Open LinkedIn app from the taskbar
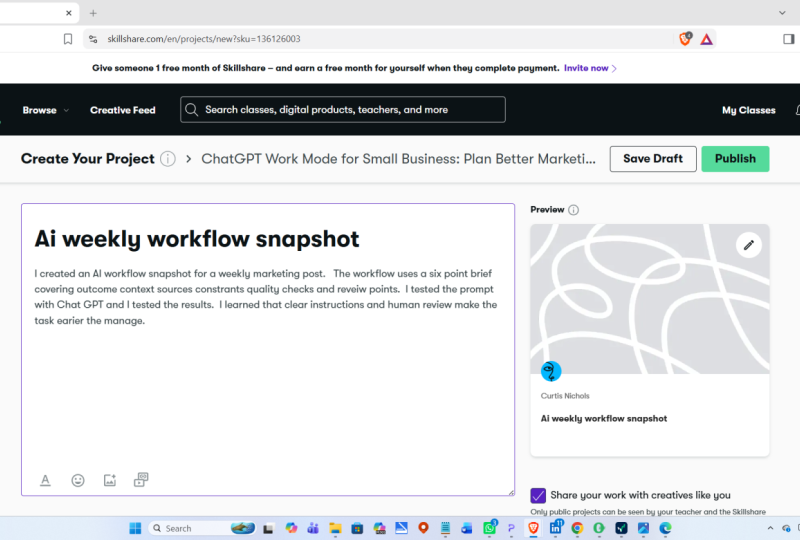This screenshot has width=800, height=540. coord(556,528)
